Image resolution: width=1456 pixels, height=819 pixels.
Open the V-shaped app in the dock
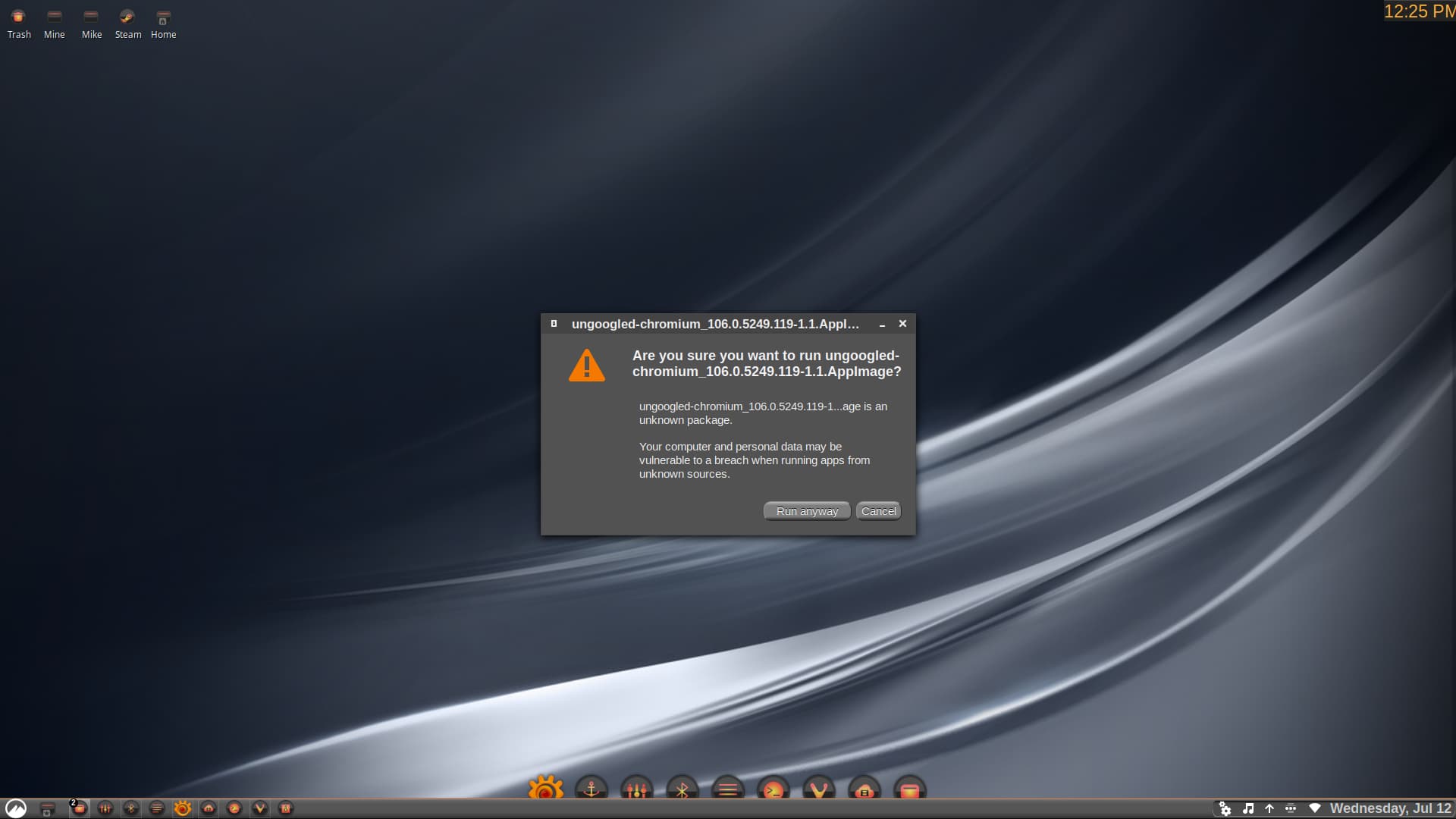point(819,789)
